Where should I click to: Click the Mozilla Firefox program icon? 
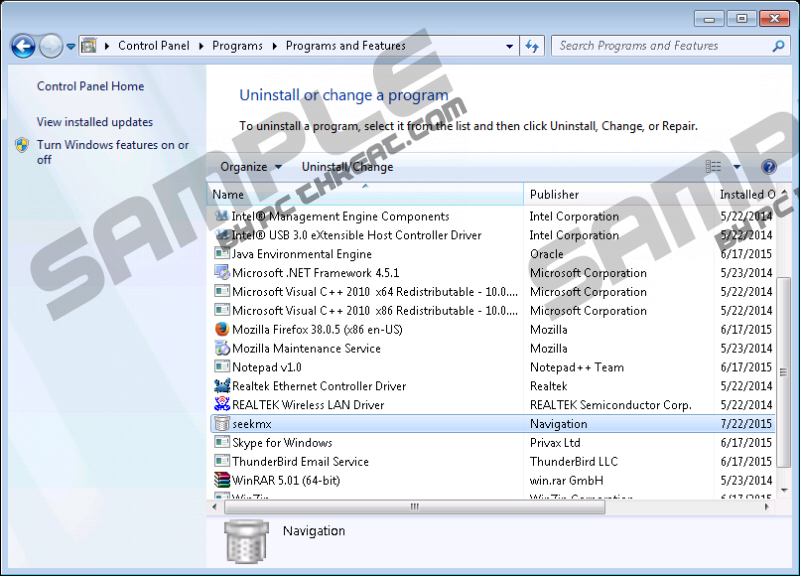222,330
